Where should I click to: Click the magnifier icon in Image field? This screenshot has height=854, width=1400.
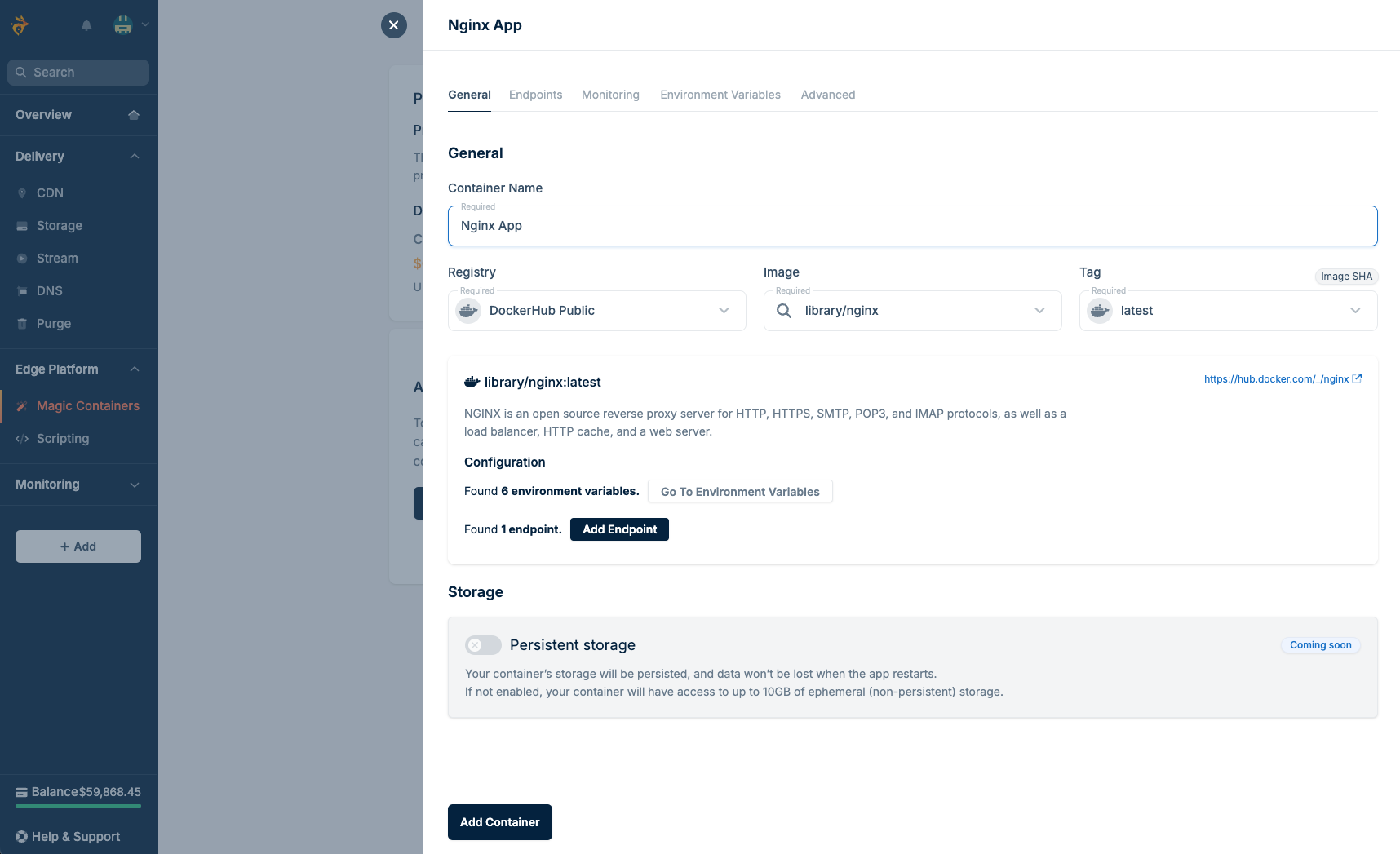pos(784,311)
